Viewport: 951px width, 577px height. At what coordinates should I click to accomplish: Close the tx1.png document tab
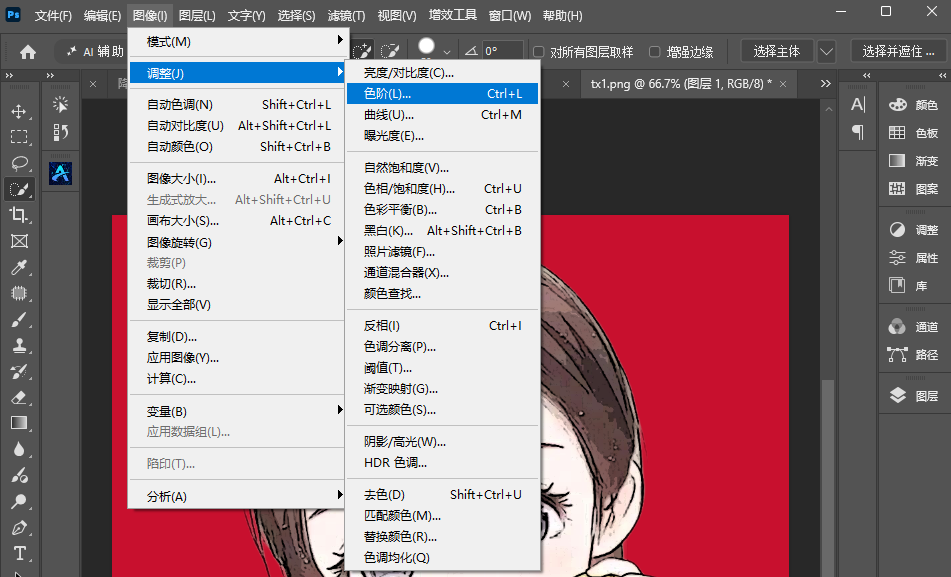(783, 84)
